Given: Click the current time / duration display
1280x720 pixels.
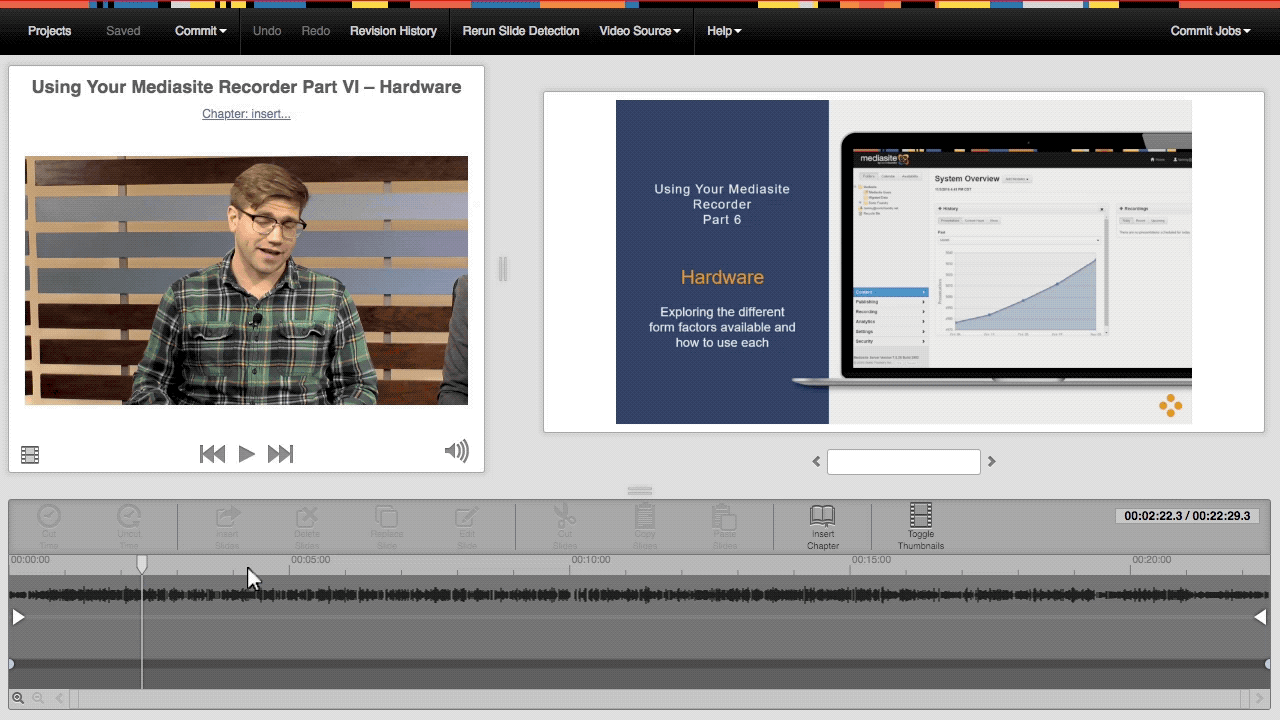Looking at the screenshot, I should [1187, 516].
